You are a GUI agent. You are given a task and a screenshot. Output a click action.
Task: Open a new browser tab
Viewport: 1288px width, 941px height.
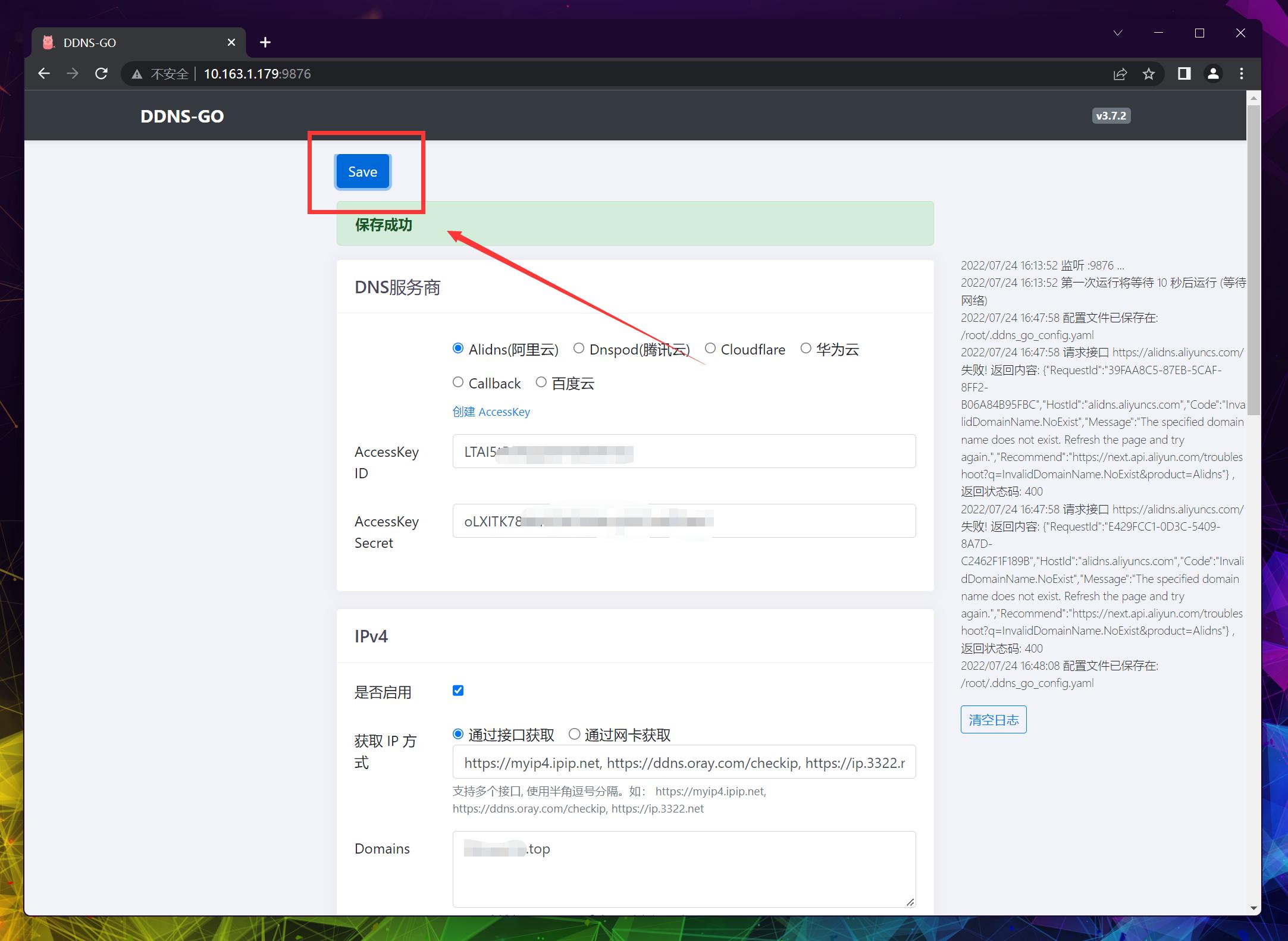click(265, 42)
